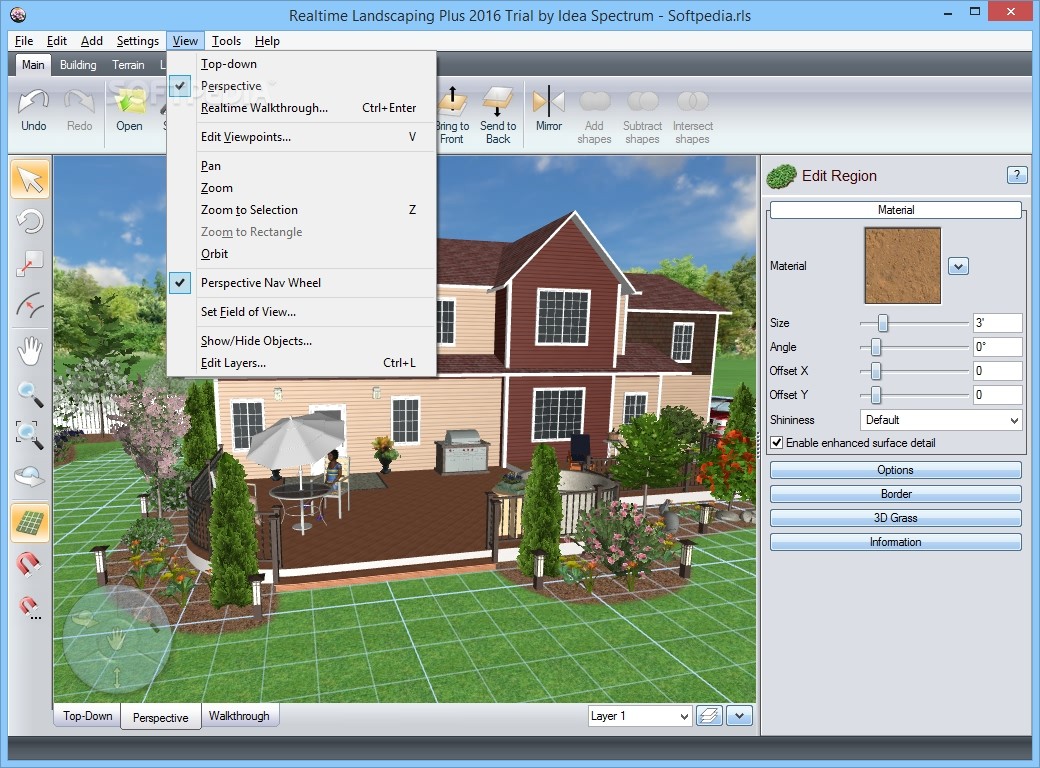Viewport: 1040px width, 768px height.
Task: Open the File menu
Action: [24, 40]
